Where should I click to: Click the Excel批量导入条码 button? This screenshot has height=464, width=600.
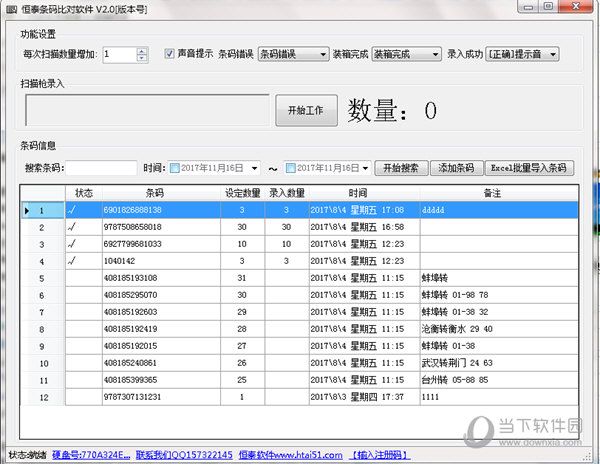pos(529,168)
